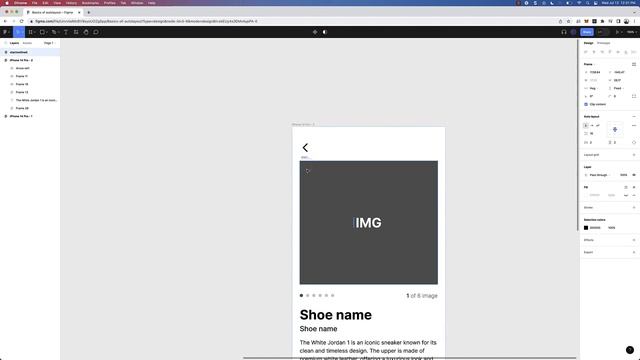Open Chrome File menu
Viewport: 640px width, 360px height.
(x=34, y=3)
